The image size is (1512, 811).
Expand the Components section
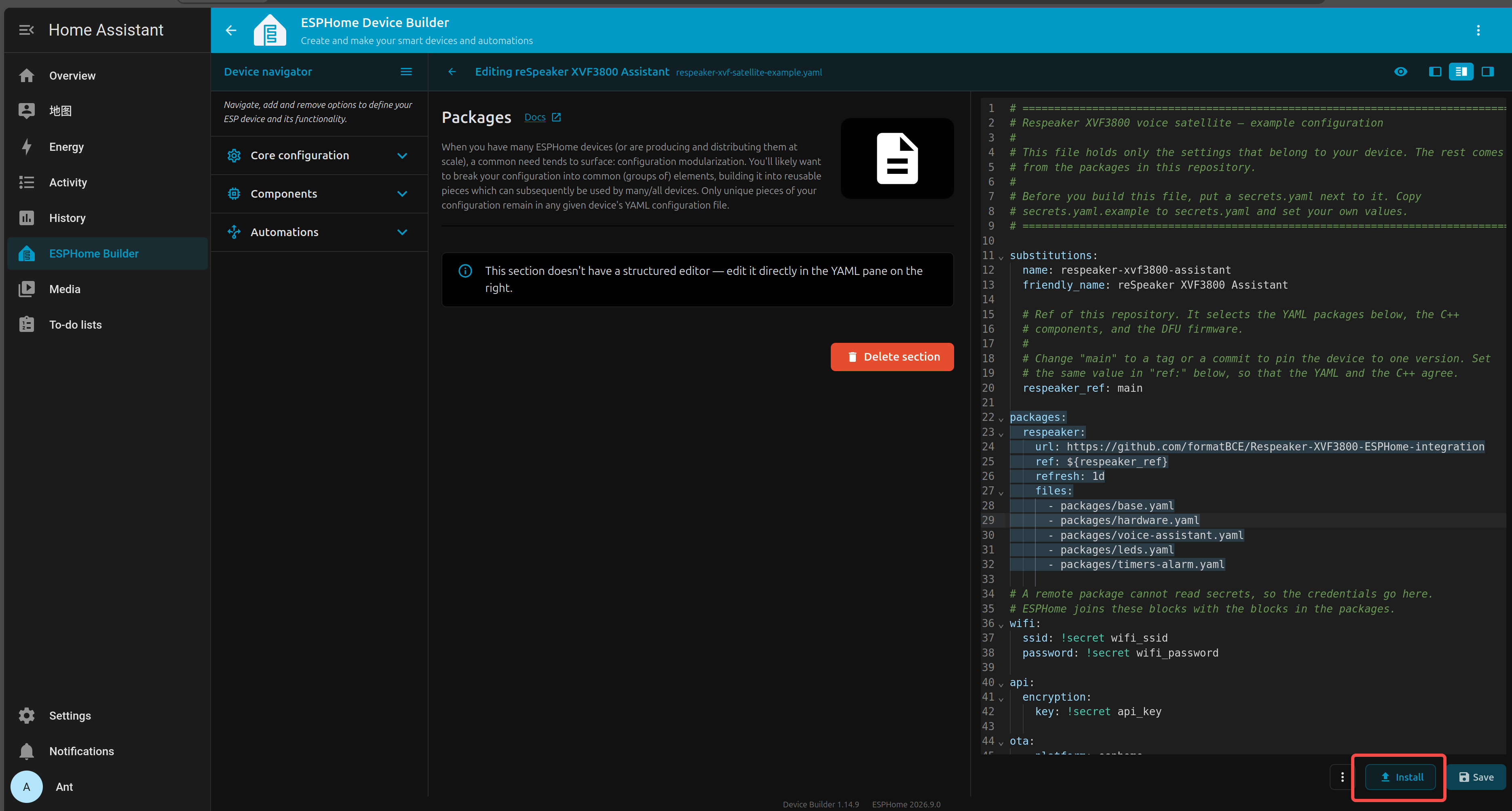(x=319, y=194)
